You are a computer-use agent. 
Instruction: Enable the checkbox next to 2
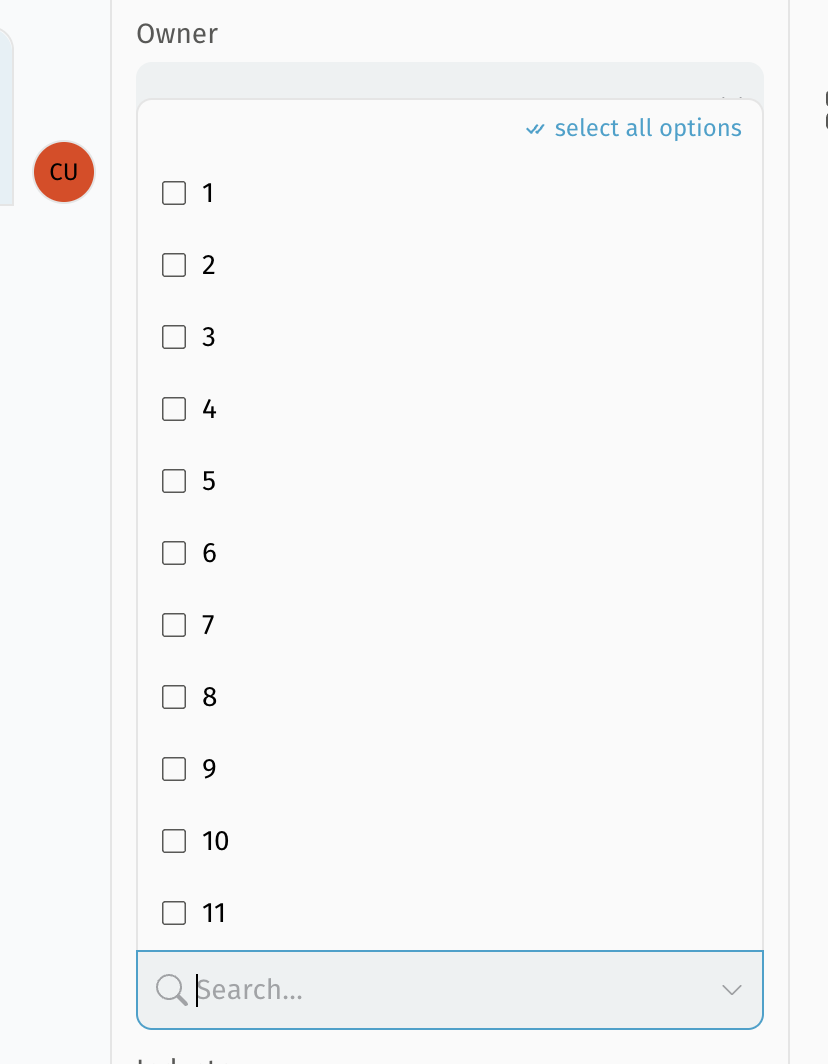pos(174,265)
